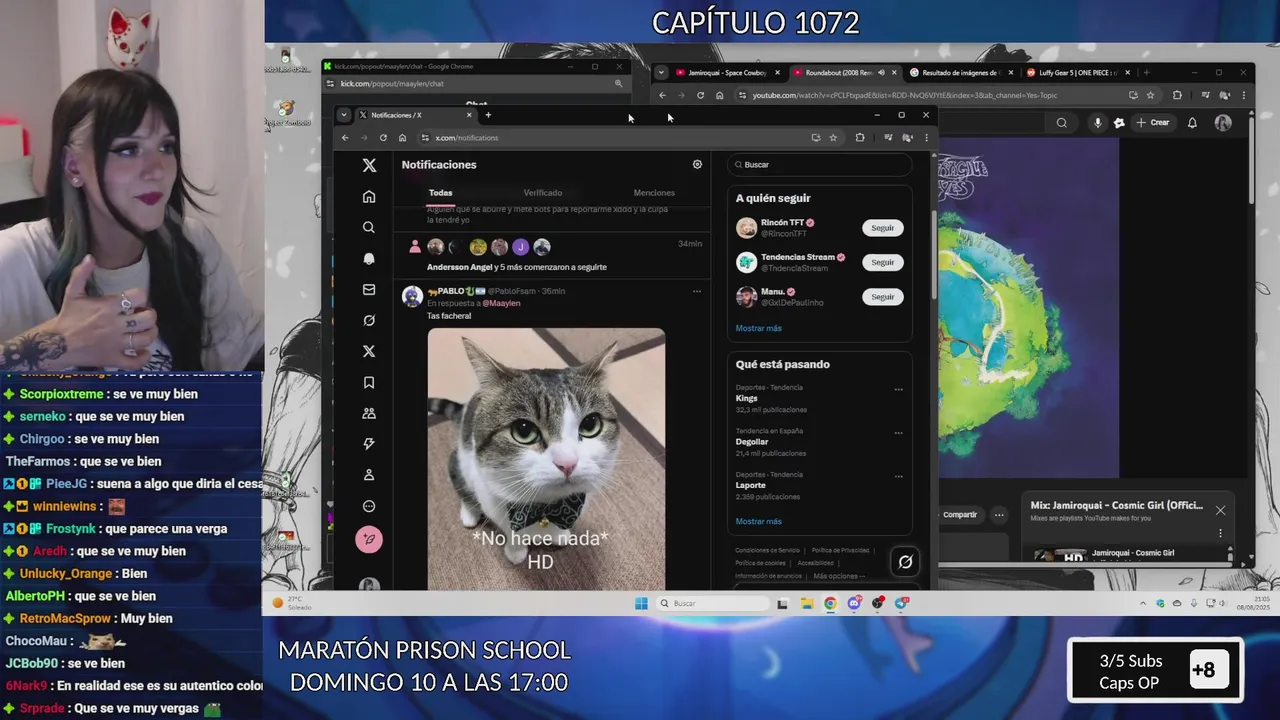The height and width of the screenshot is (720, 1280).
Task: Open Profile person icon in X sidebar
Action: (x=369, y=475)
